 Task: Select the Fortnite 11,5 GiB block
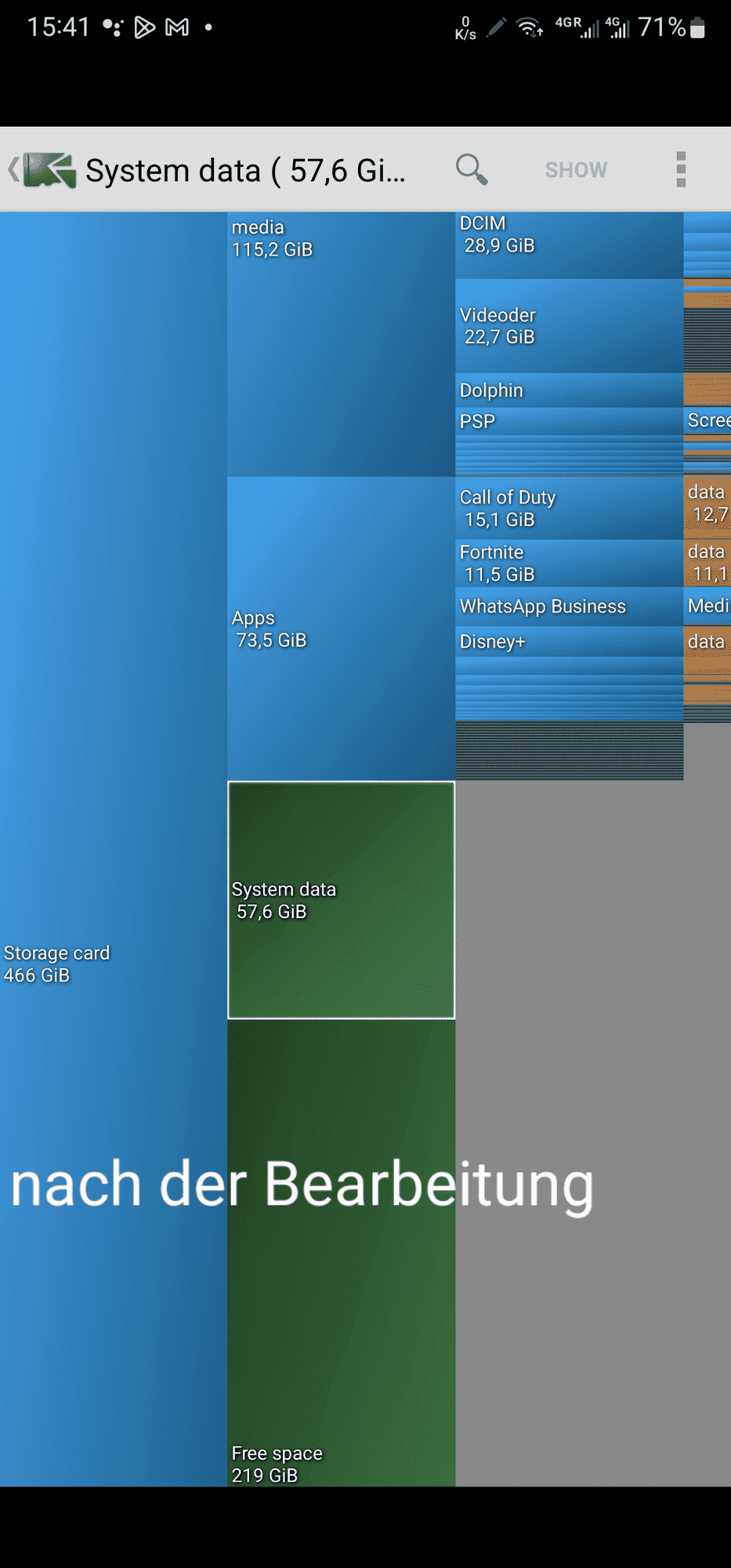click(x=569, y=563)
